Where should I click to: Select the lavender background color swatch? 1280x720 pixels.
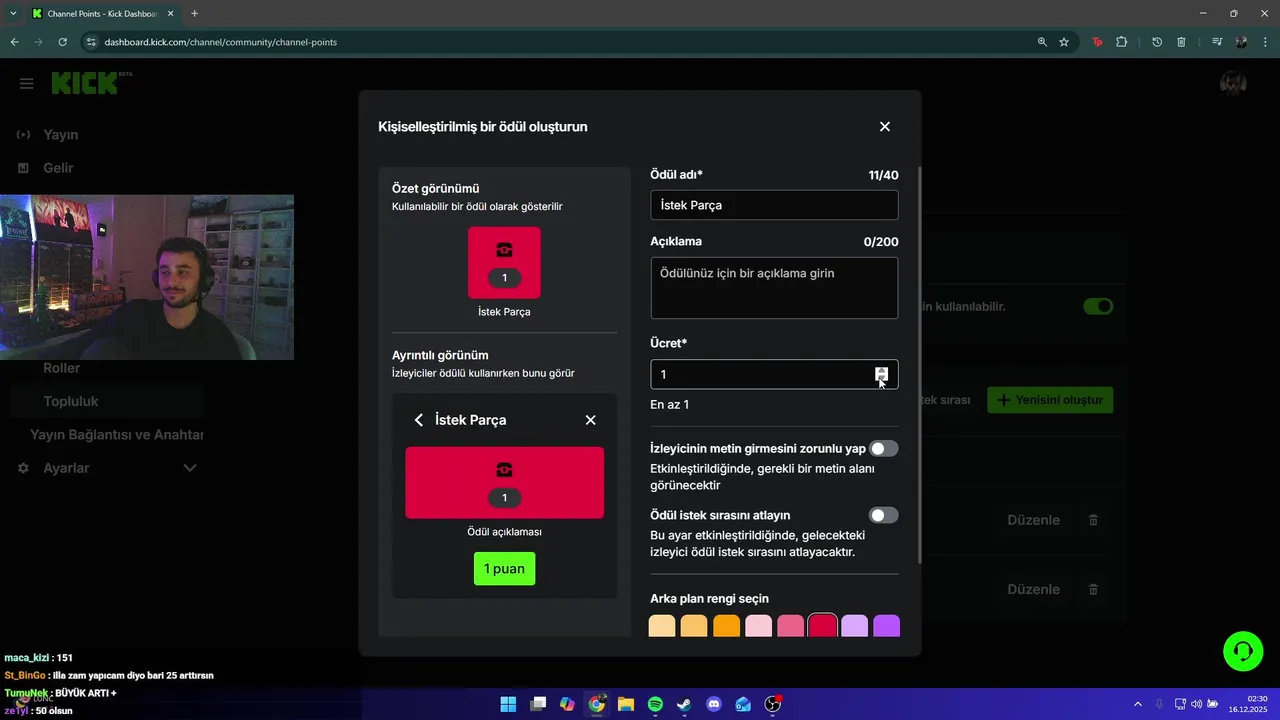[854, 626]
